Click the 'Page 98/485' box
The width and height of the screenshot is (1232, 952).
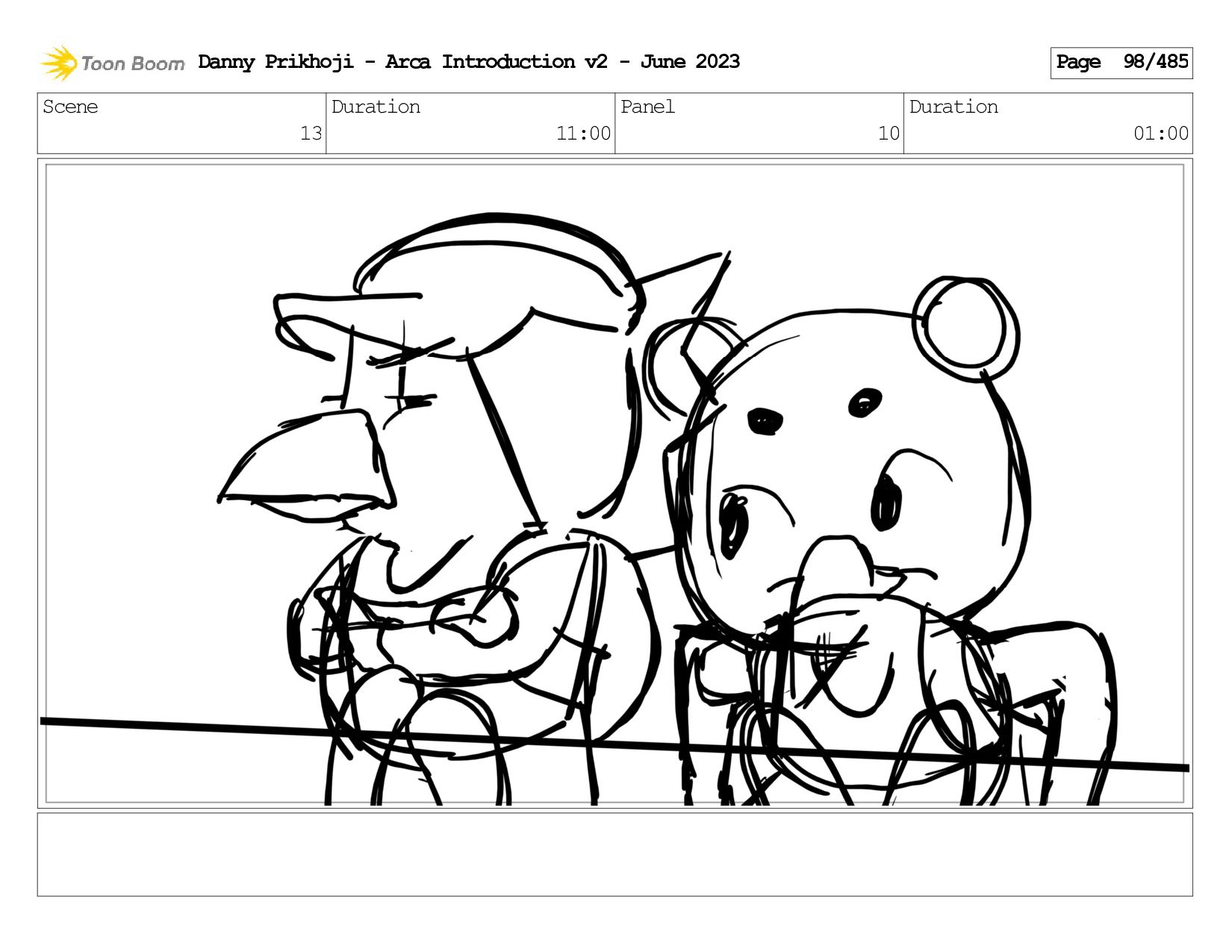pyautogui.click(x=1121, y=63)
